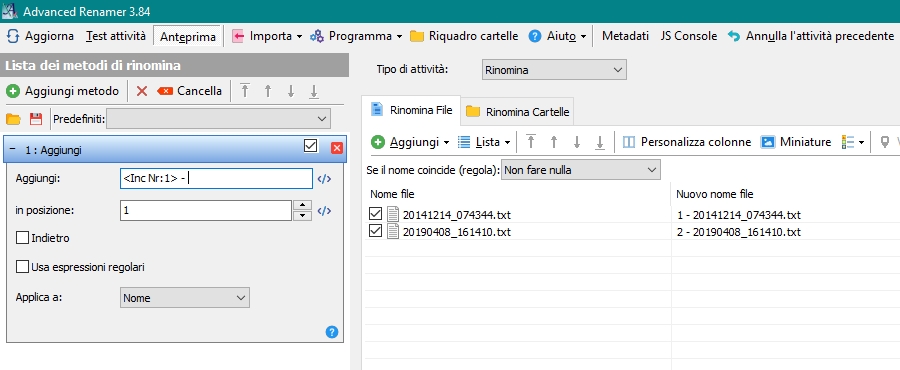Uncheck file 20190408_161410.txt
The image size is (900, 370).
(375, 231)
